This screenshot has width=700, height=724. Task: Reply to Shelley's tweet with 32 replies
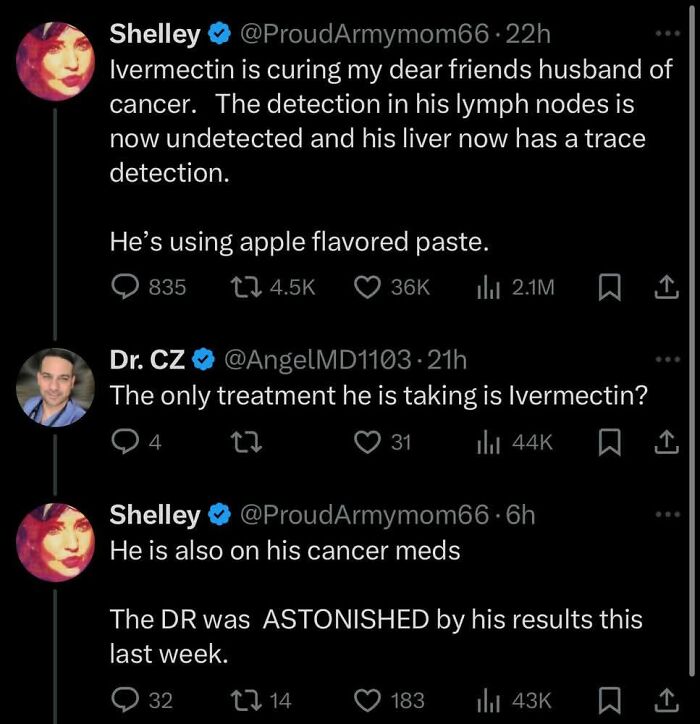[126, 700]
